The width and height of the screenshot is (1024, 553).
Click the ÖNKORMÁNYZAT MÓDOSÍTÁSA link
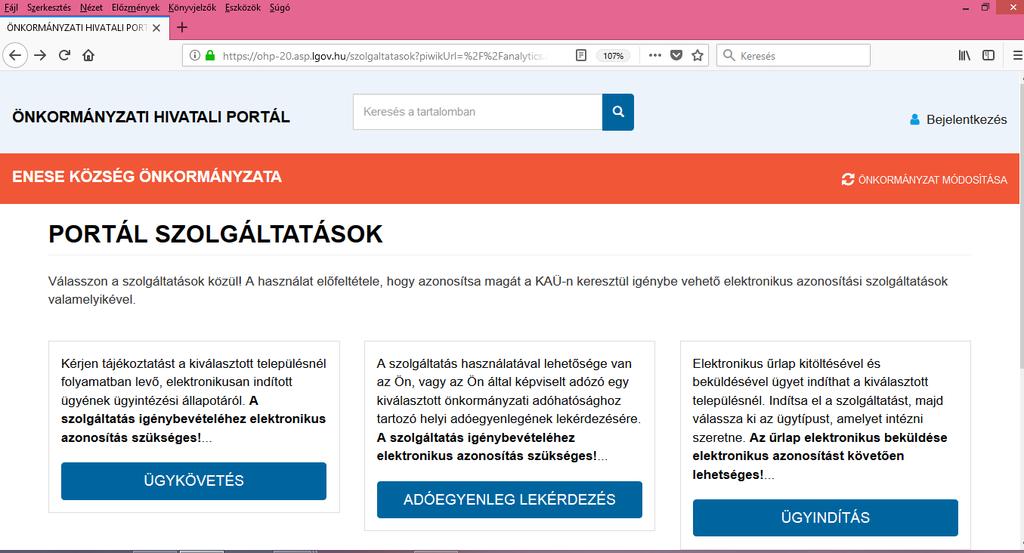(933, 180)
